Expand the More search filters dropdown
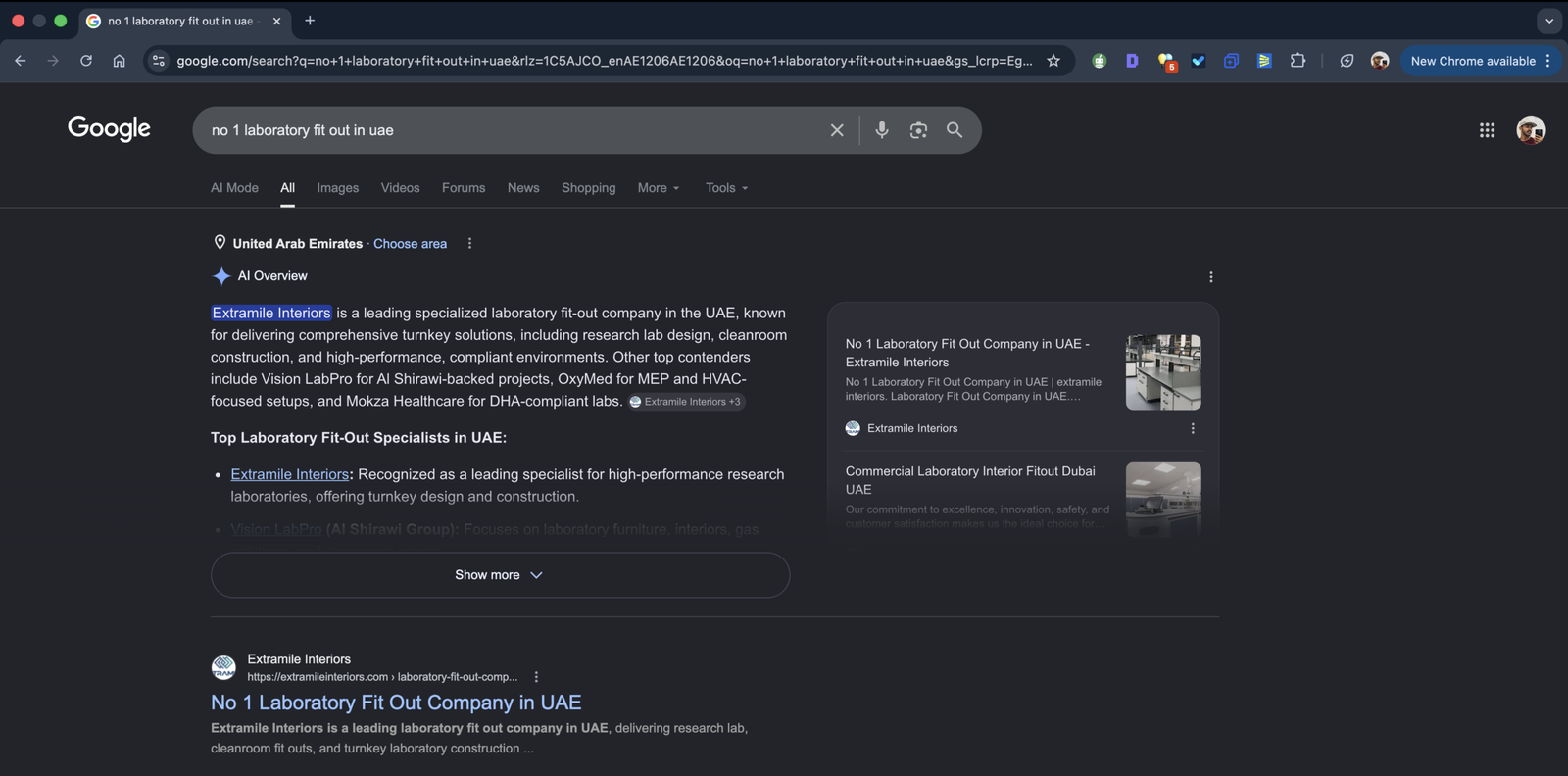This screenshot has width=1568, height=776. tap(659, 188)
